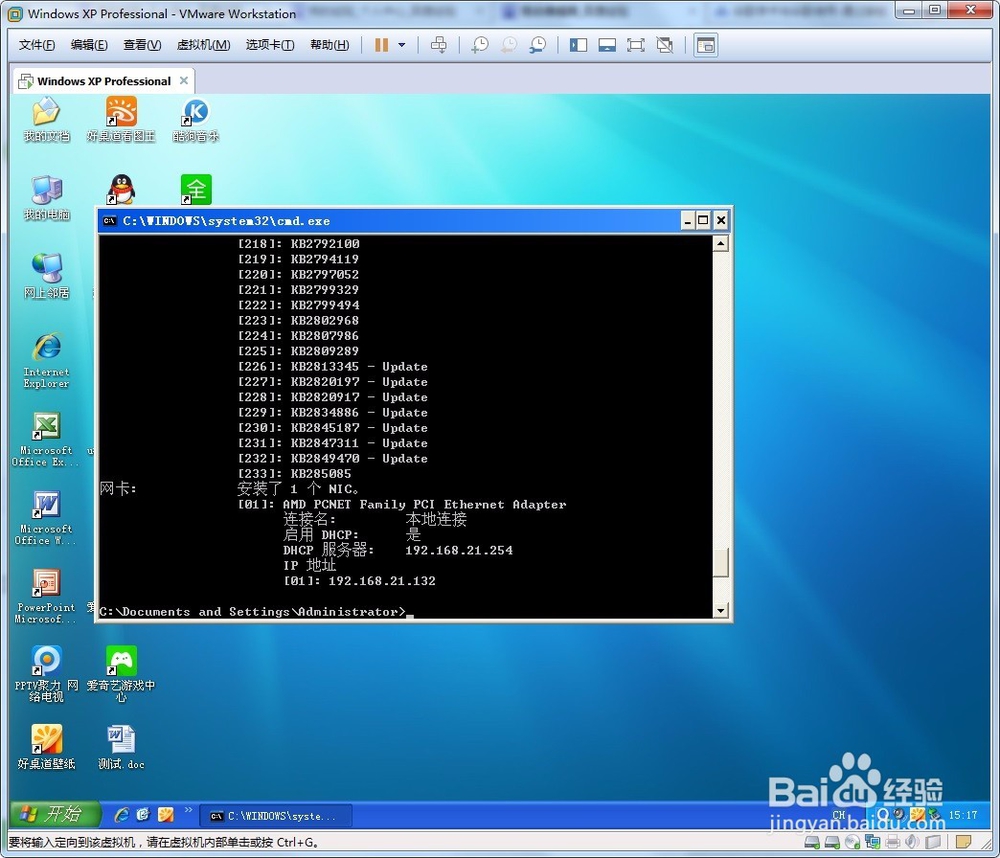The image size is (1000, 858).
Task: Select the PPTV聚力 网络电视 shortcut
Action: coord(47,674)
